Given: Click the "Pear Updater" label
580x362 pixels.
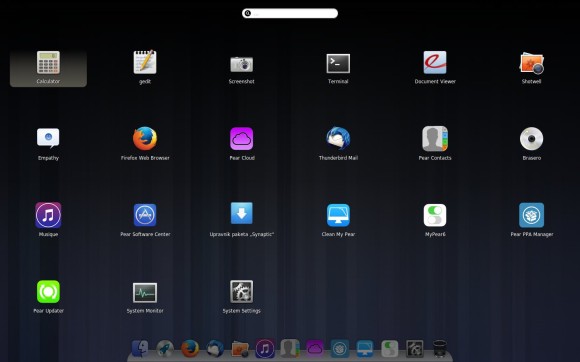Looking at the screenshot, I should (x=48, y=311).
